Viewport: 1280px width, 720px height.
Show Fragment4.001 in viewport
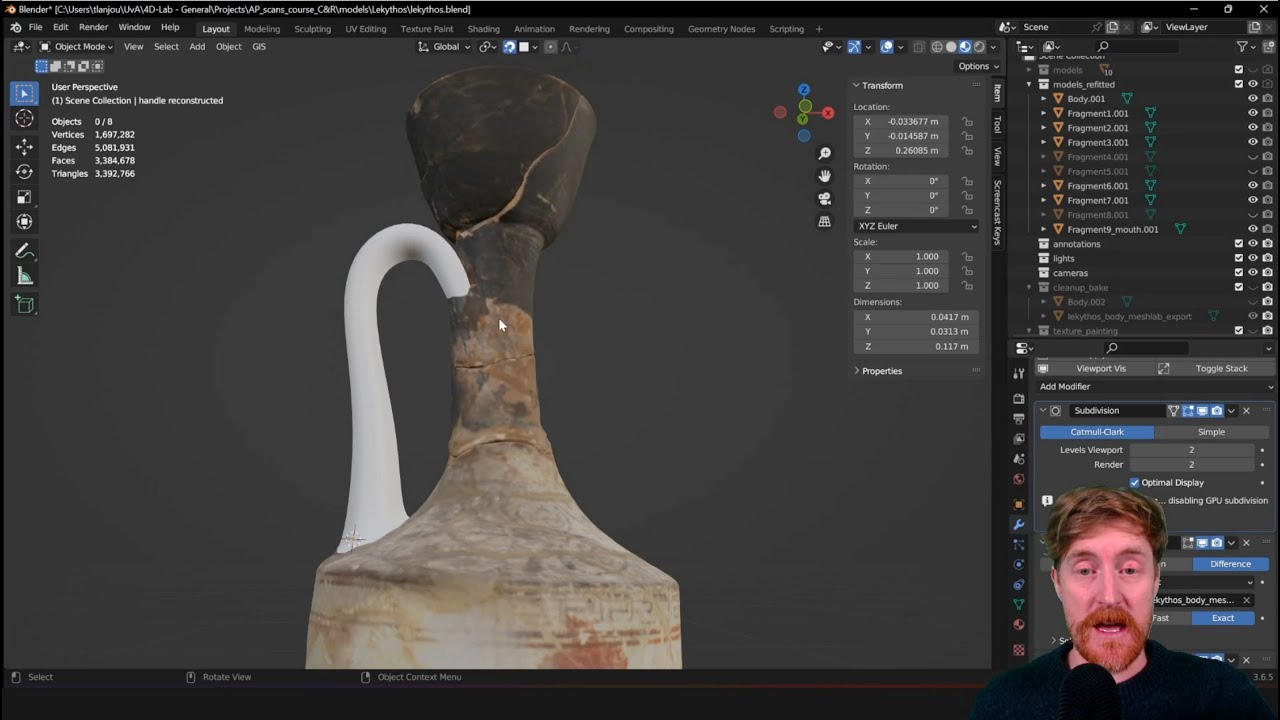1252,157
